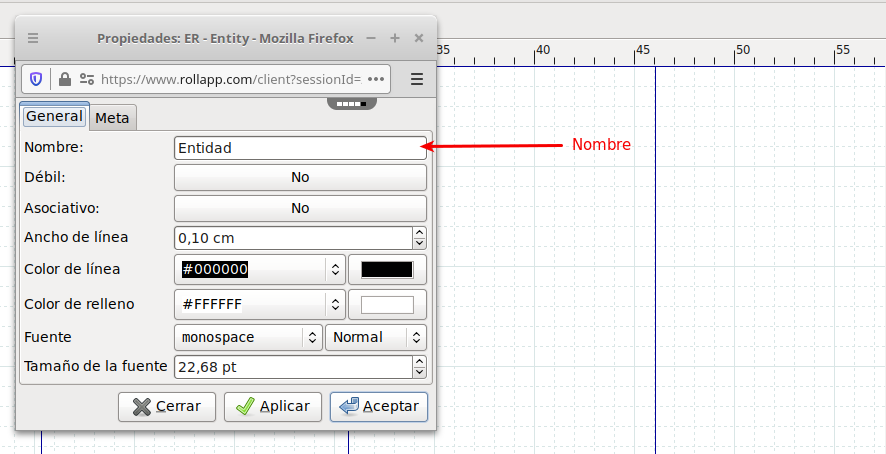The height and width of the screenshot is (454, 886).
Task: Open the window menu icon in title bar
Action: point(33,38)
